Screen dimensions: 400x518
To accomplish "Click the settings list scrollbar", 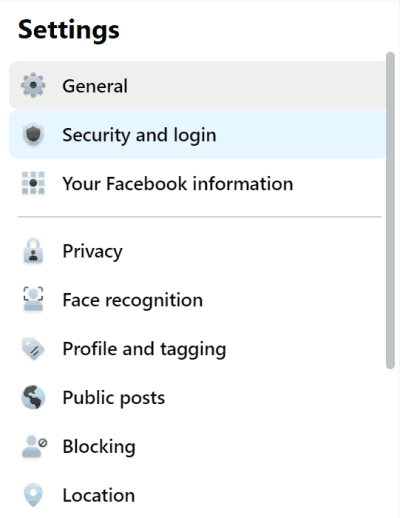I will point(390,210).
